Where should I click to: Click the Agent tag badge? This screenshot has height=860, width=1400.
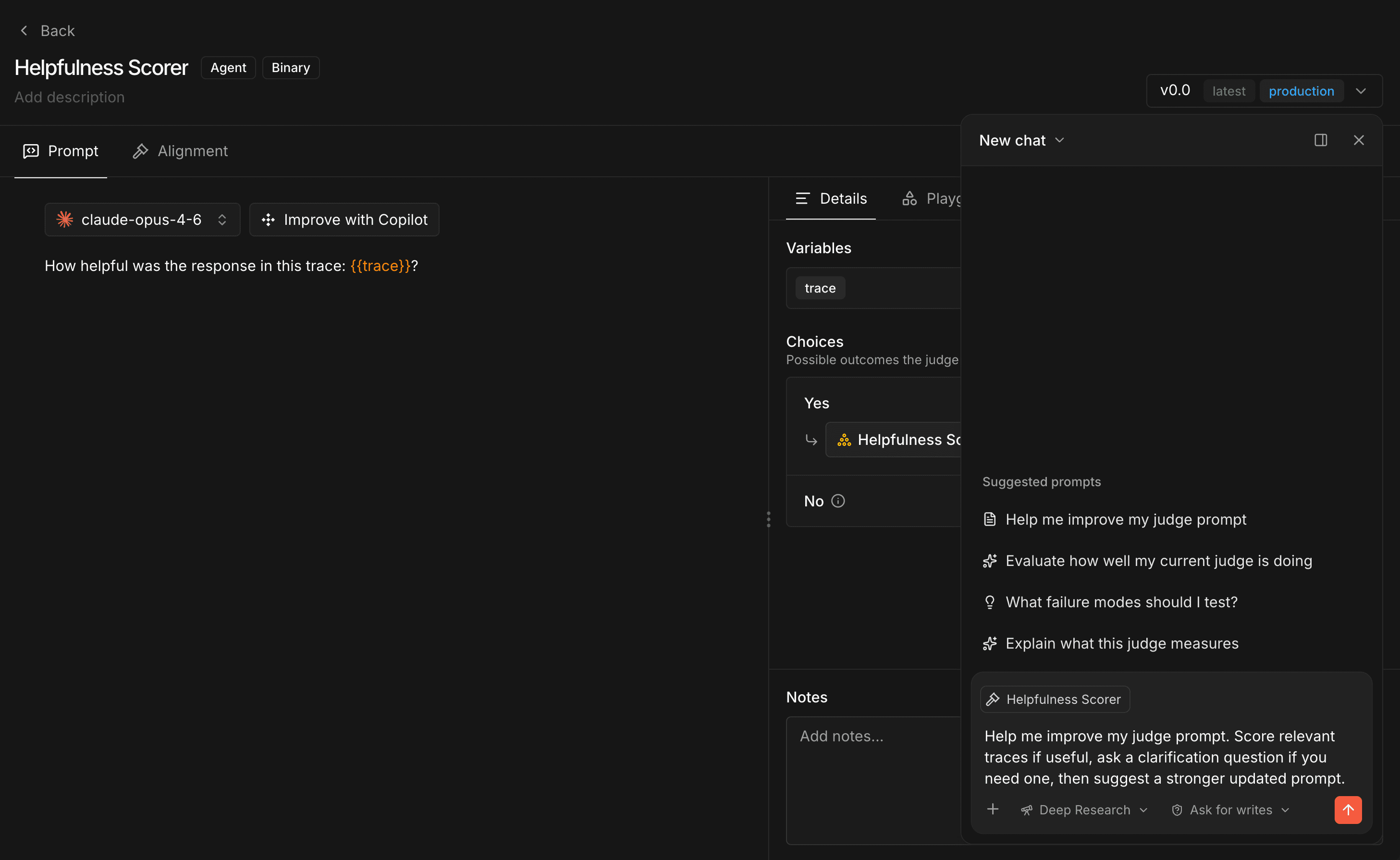[x=229, y=68]
